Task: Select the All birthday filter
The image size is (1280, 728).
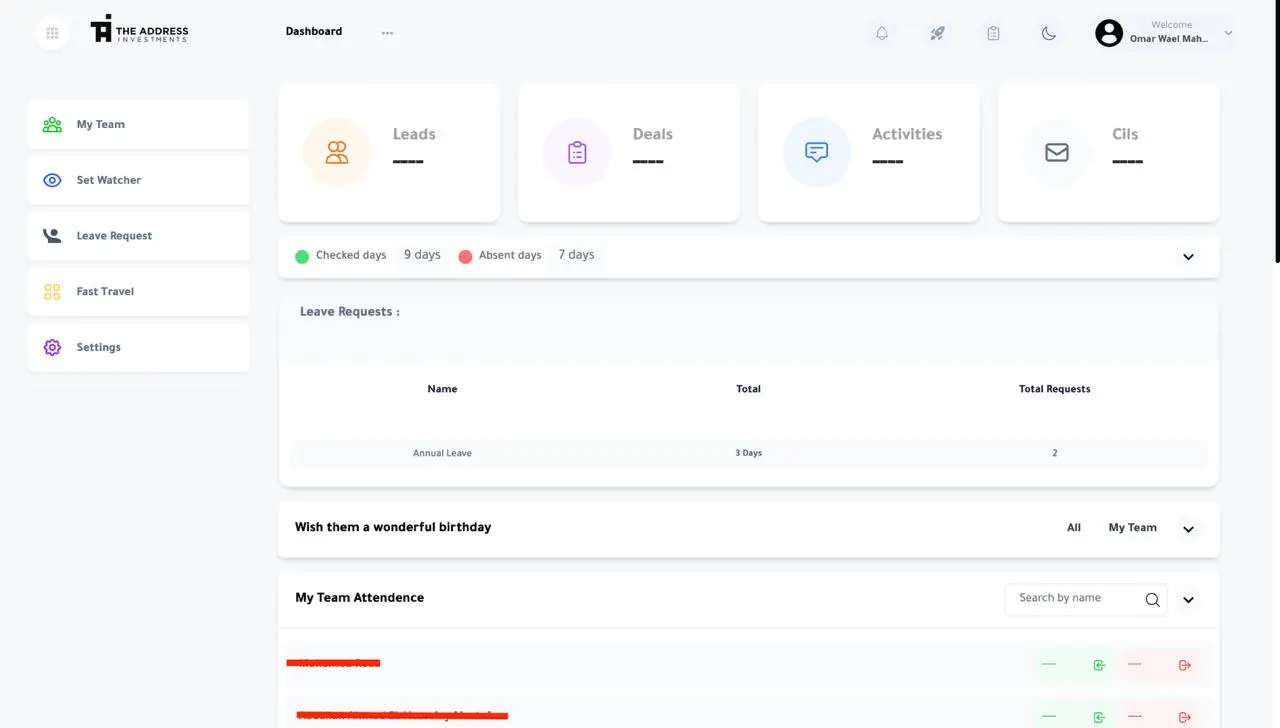Action: [1073, 528]
